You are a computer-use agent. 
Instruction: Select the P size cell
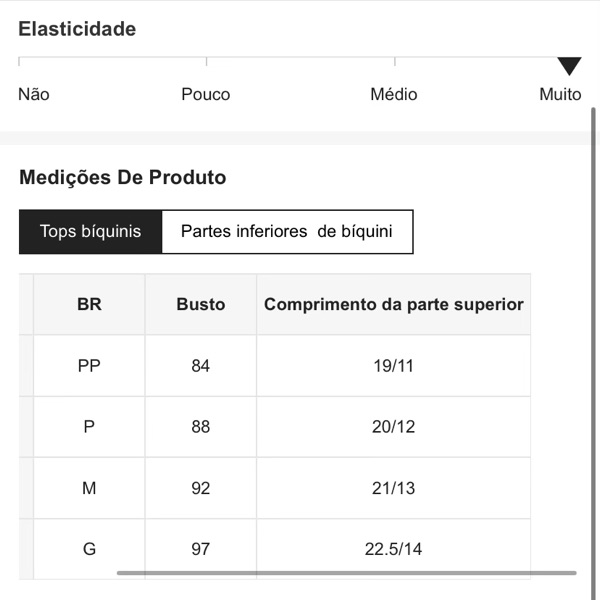click(89, 427)
